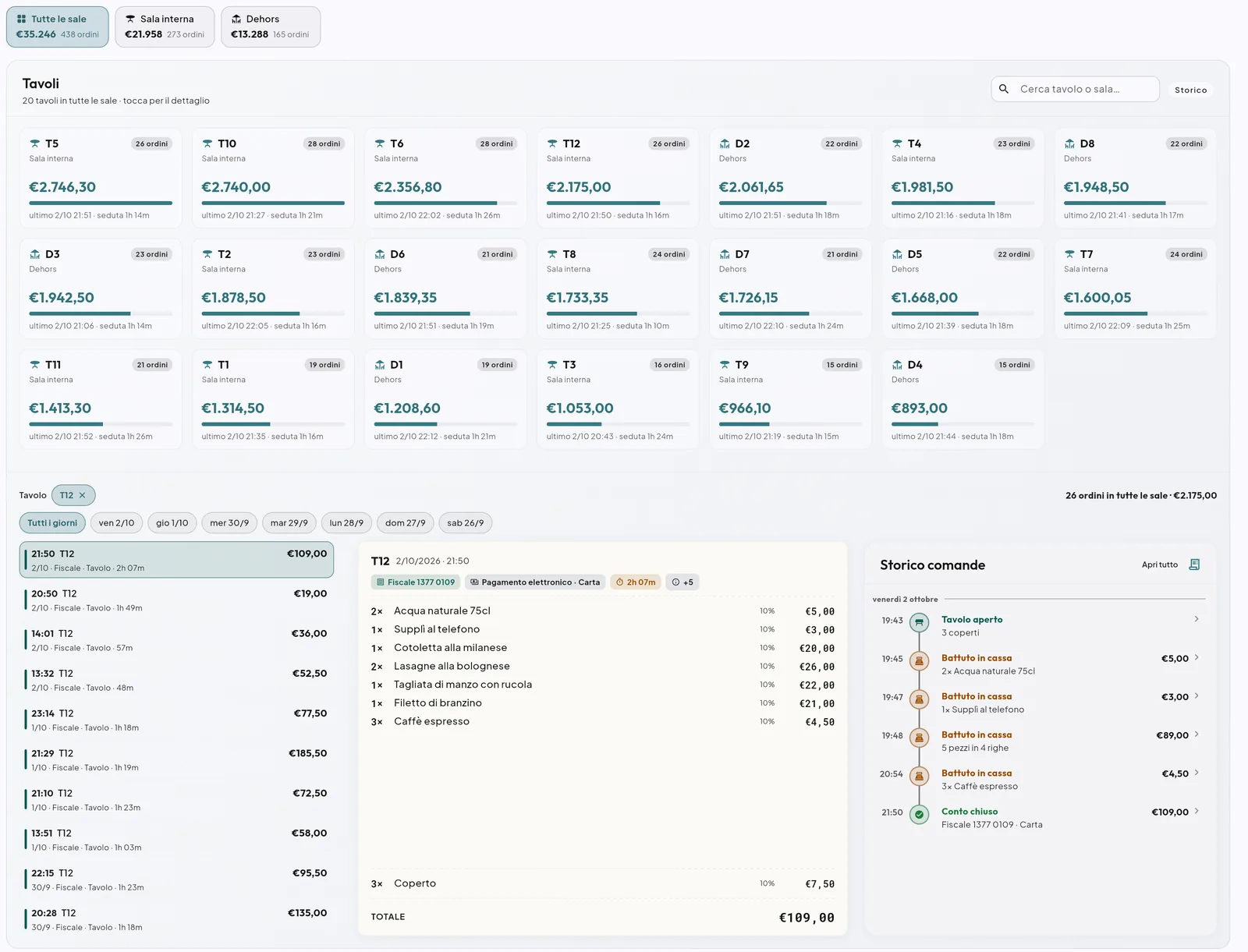
Task: Filter orders by ven 2/10
Action: click(116, 523)
